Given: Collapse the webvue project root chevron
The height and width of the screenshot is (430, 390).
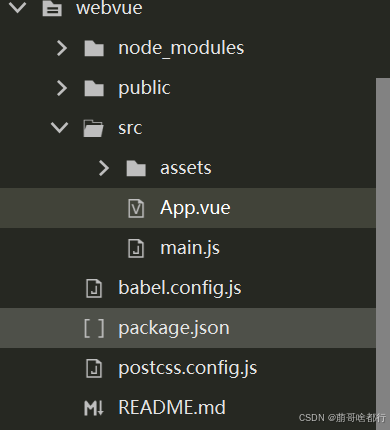Looking at the screenshot, I should (x=17, y=7).
